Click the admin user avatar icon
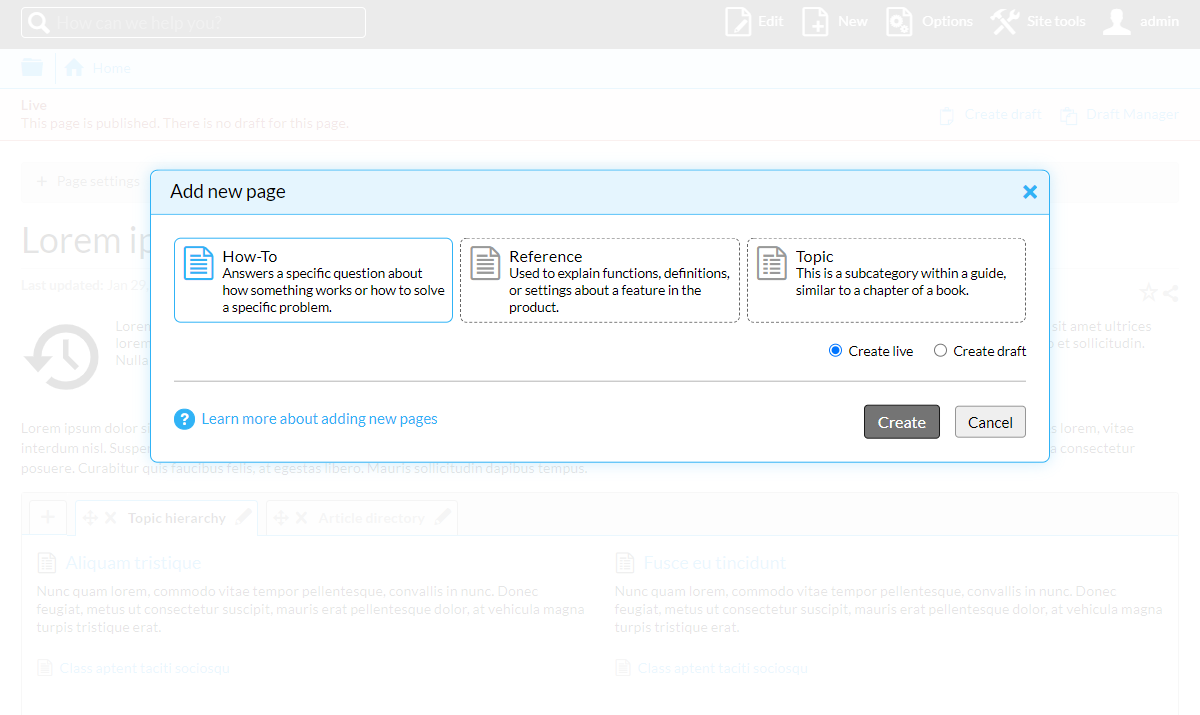The height and width of the screenshot is (715, 1200). [1116, 22]
